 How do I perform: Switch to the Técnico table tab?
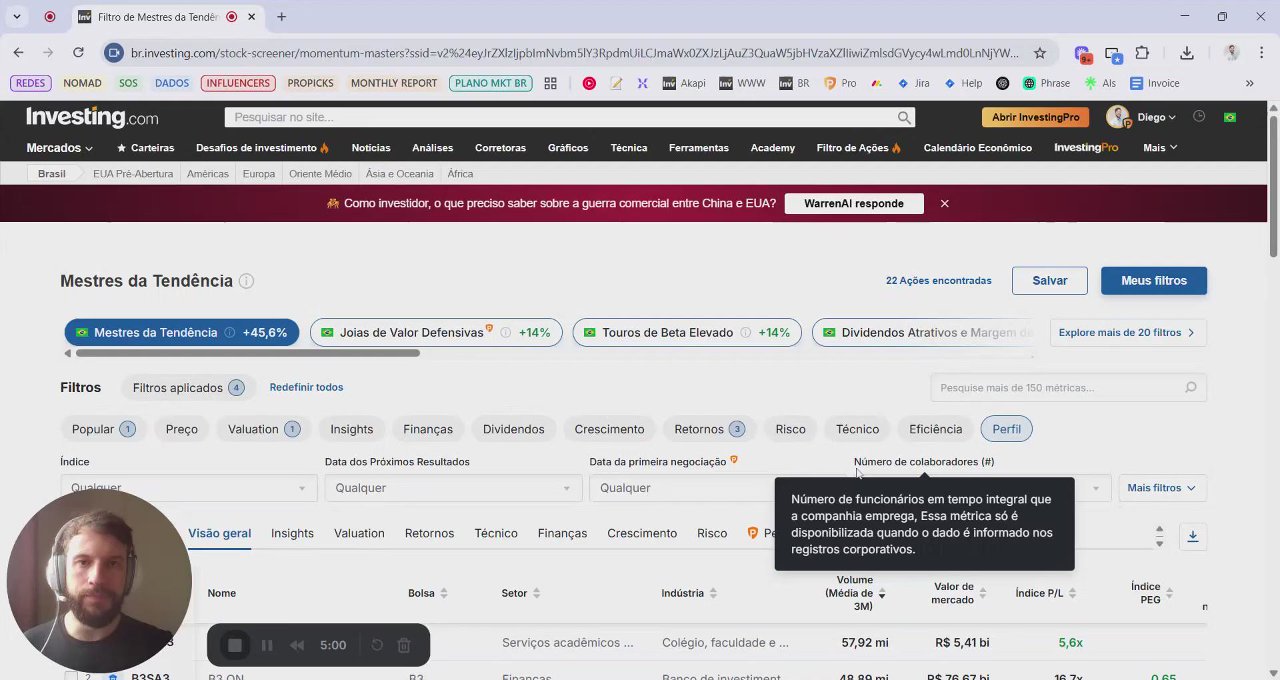coord(496,533)
